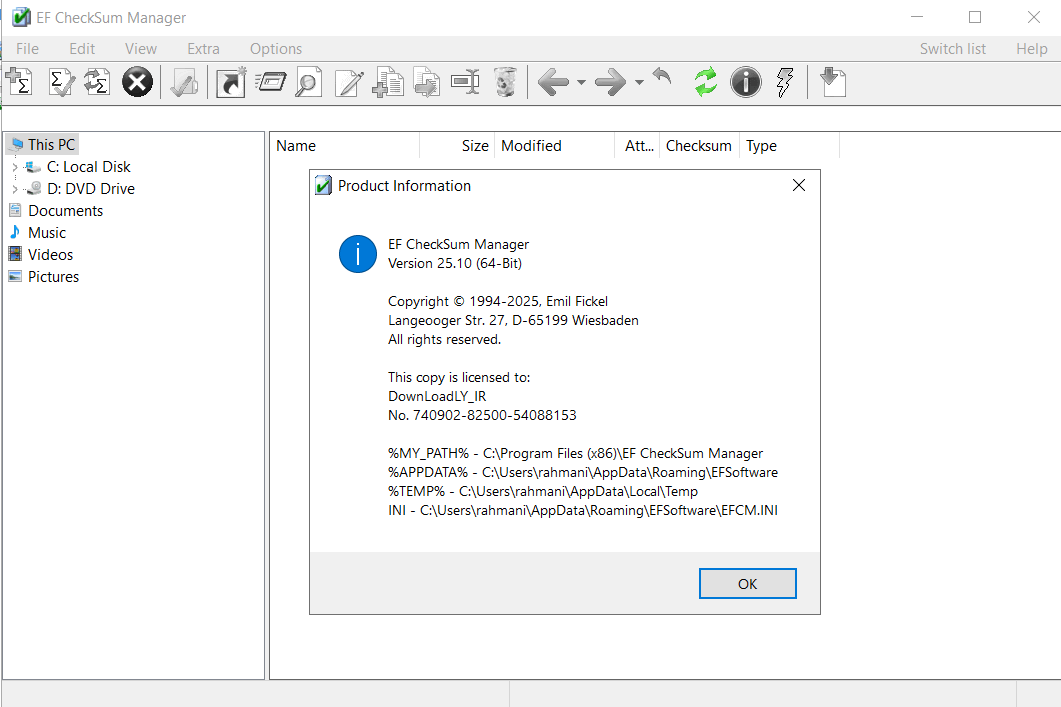Click OK in Product Information dialog
This screenshot has width=1061, height=707.
[748, 584]
